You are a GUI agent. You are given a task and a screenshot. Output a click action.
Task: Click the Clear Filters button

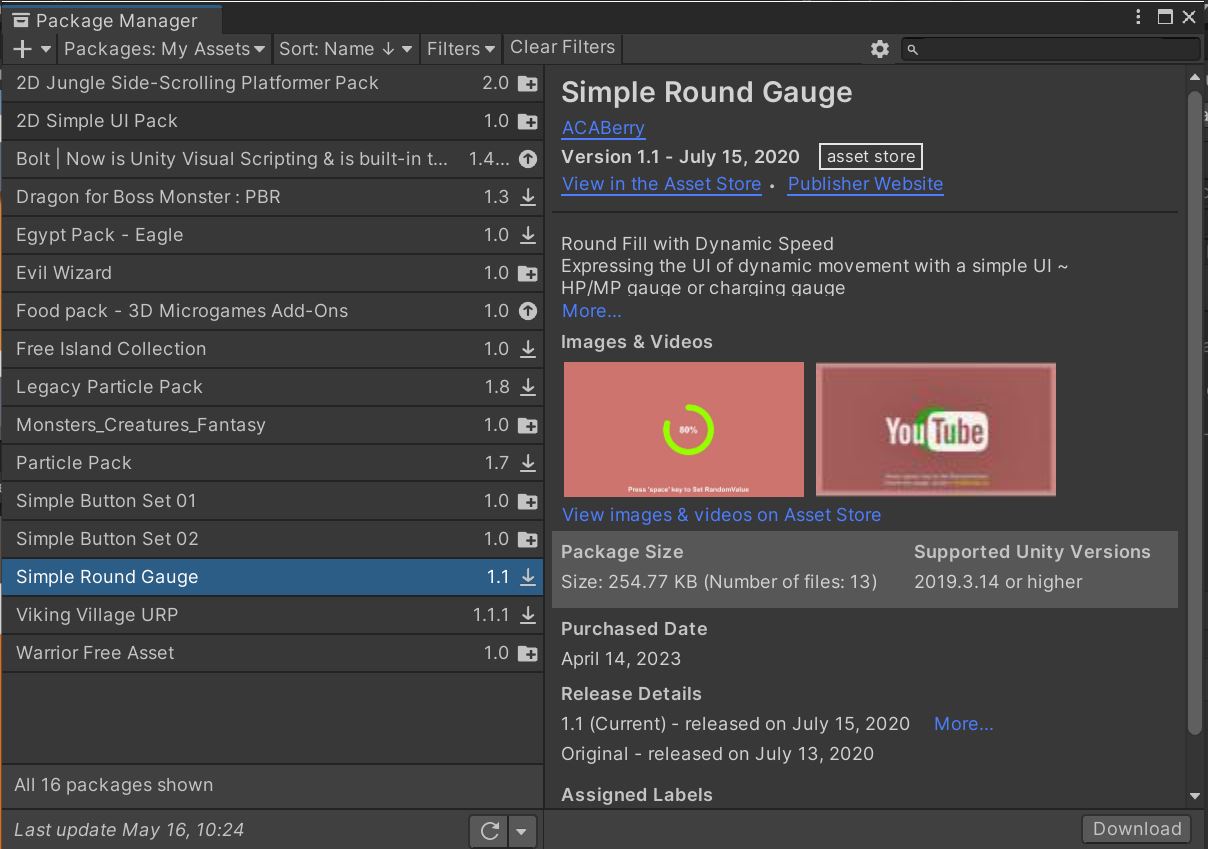562,48
